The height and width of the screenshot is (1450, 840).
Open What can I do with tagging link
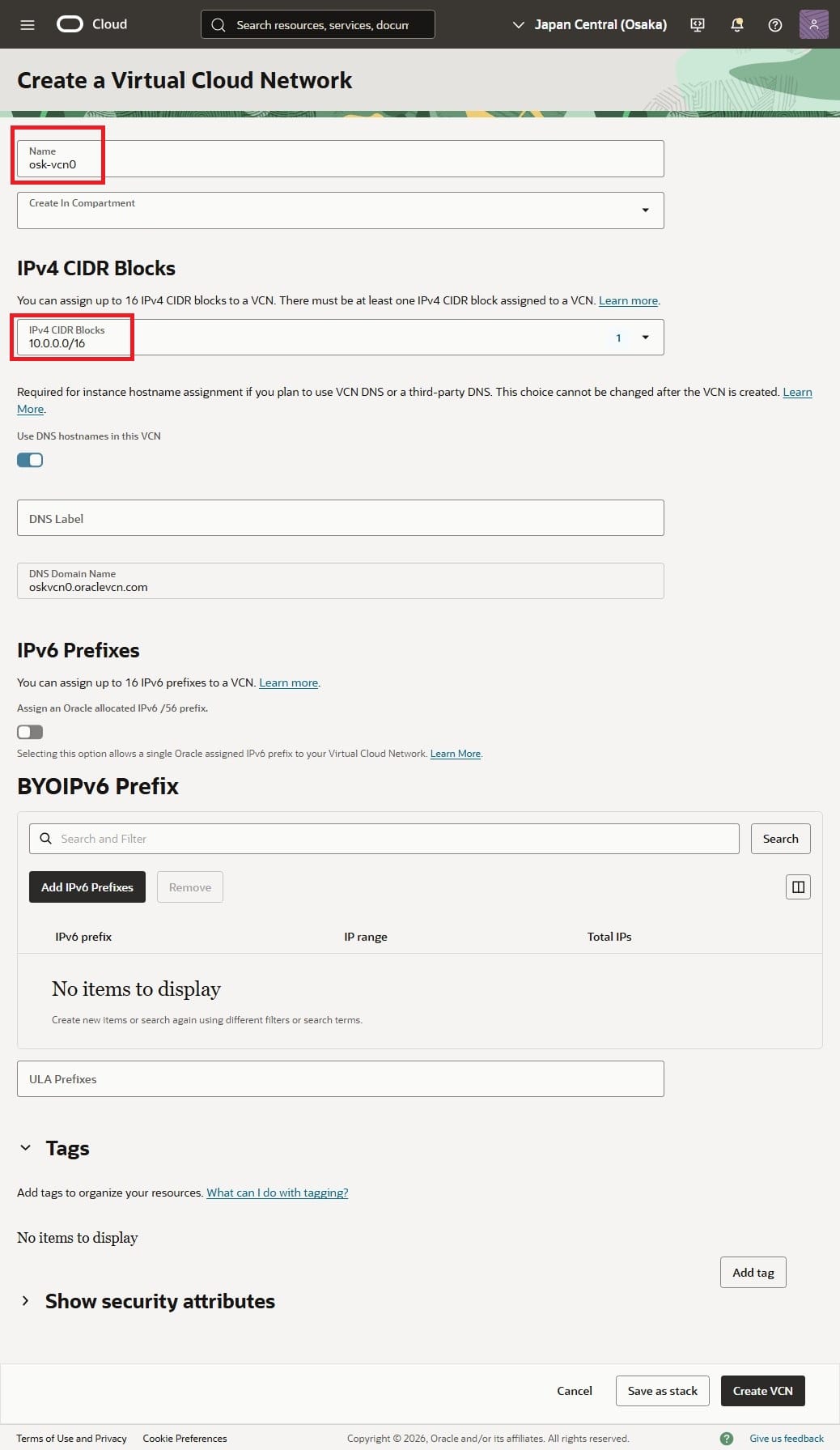point(277,1193)
